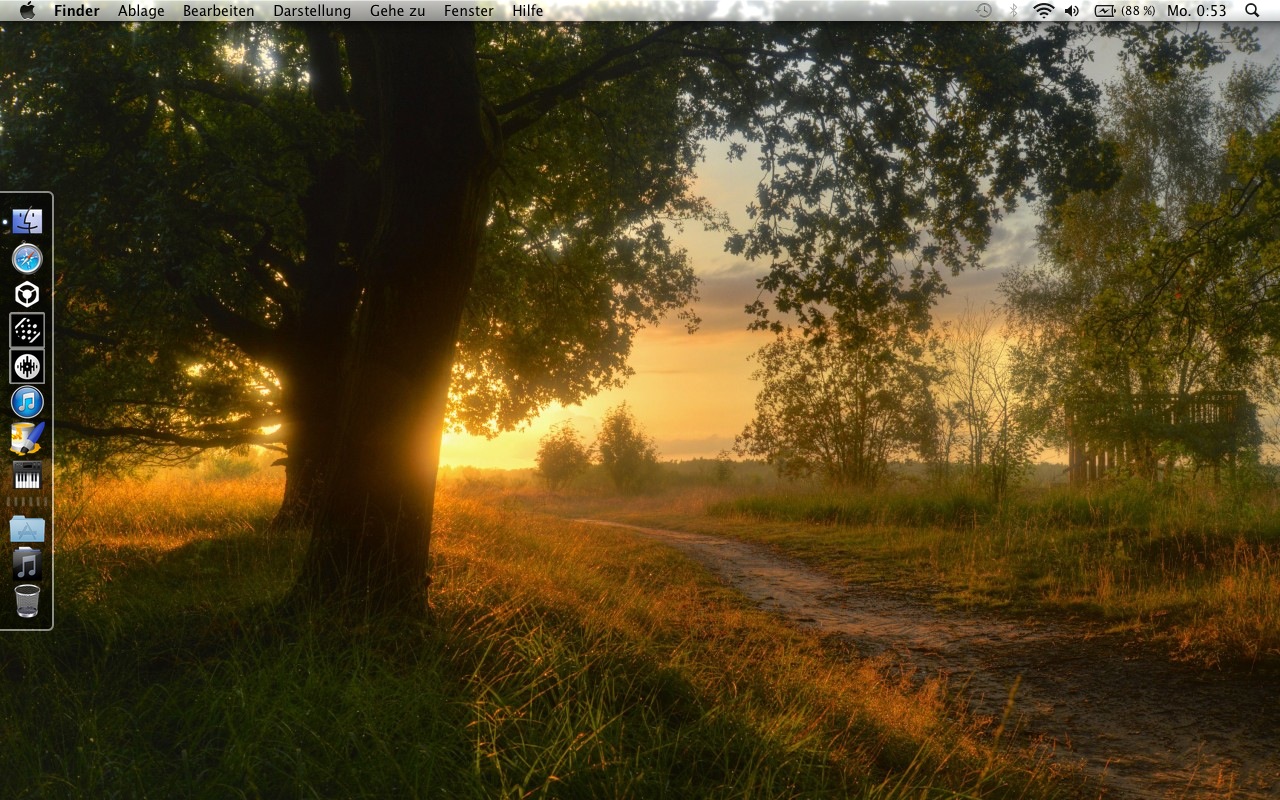
Task: Click the Wi-Fi status icon
Action: click(x=1044, y=11)
